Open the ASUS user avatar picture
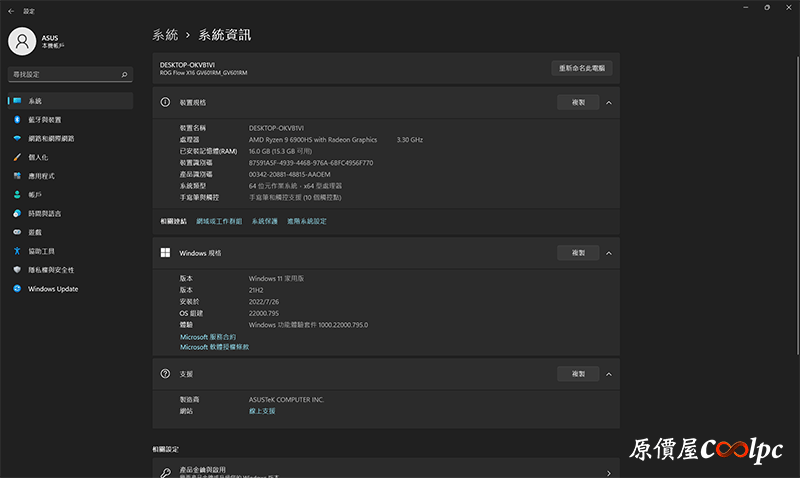Viewport: 800px width, 478px height. click(22, 41)
